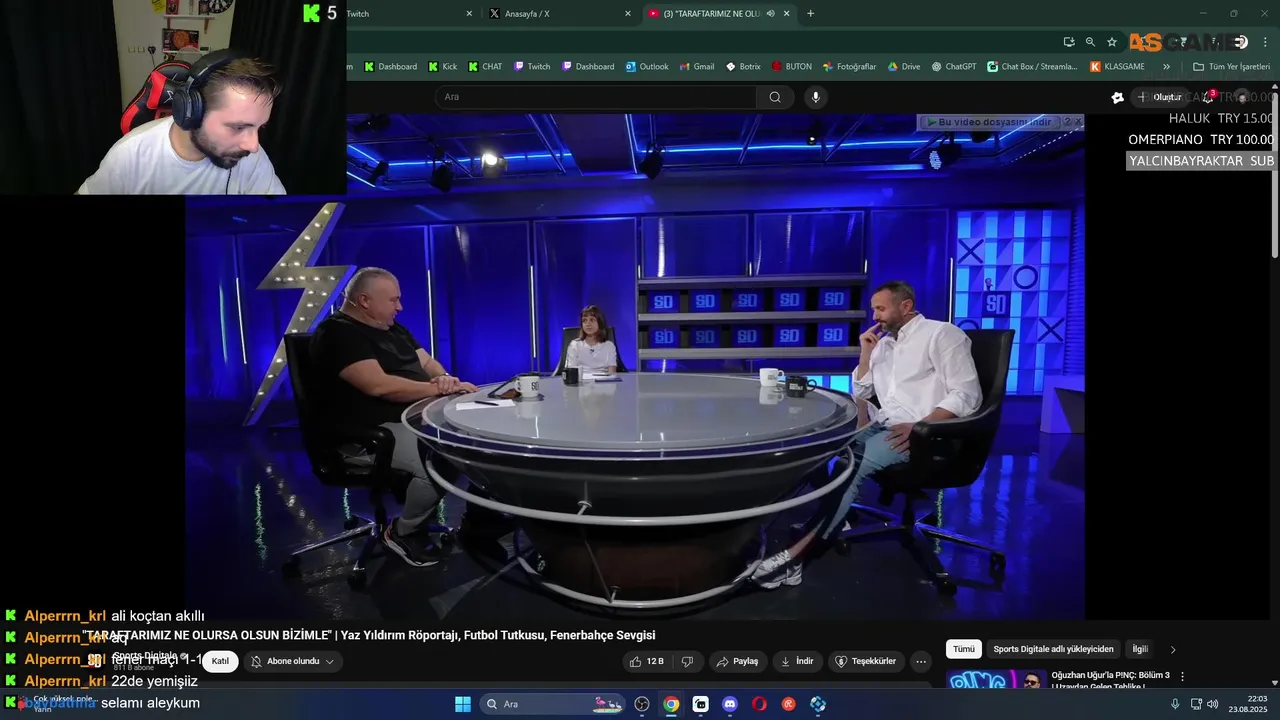
Task: Open the KLASGAME bookmark
Action: 1118,67
